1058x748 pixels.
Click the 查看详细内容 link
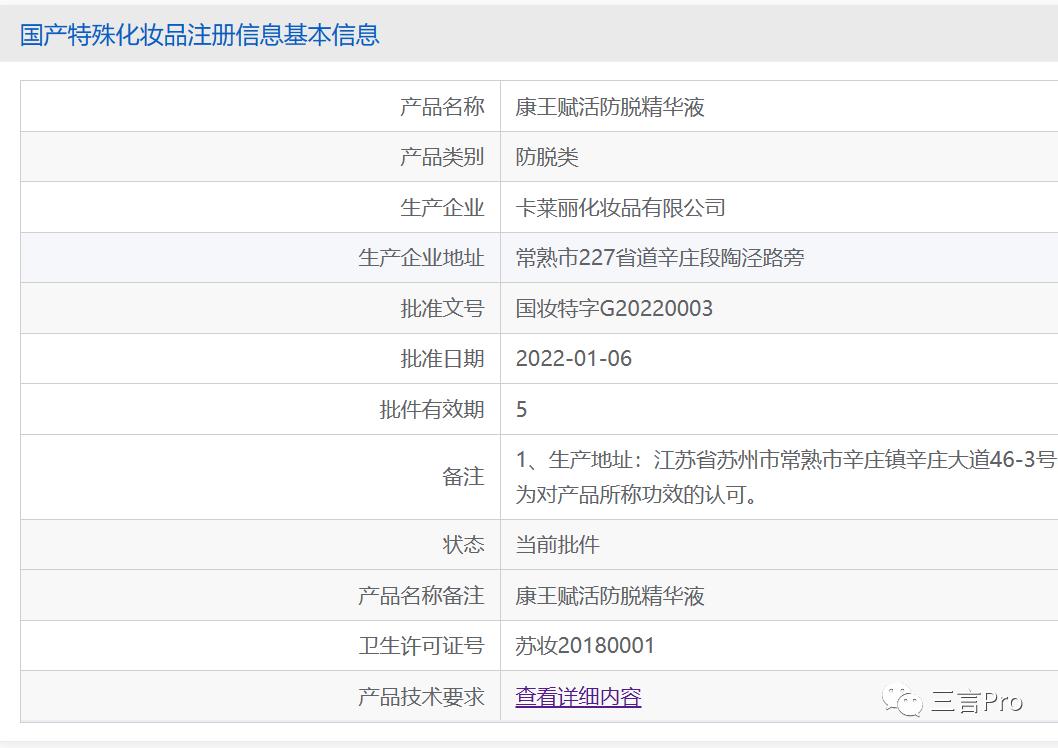coord(578,697)
